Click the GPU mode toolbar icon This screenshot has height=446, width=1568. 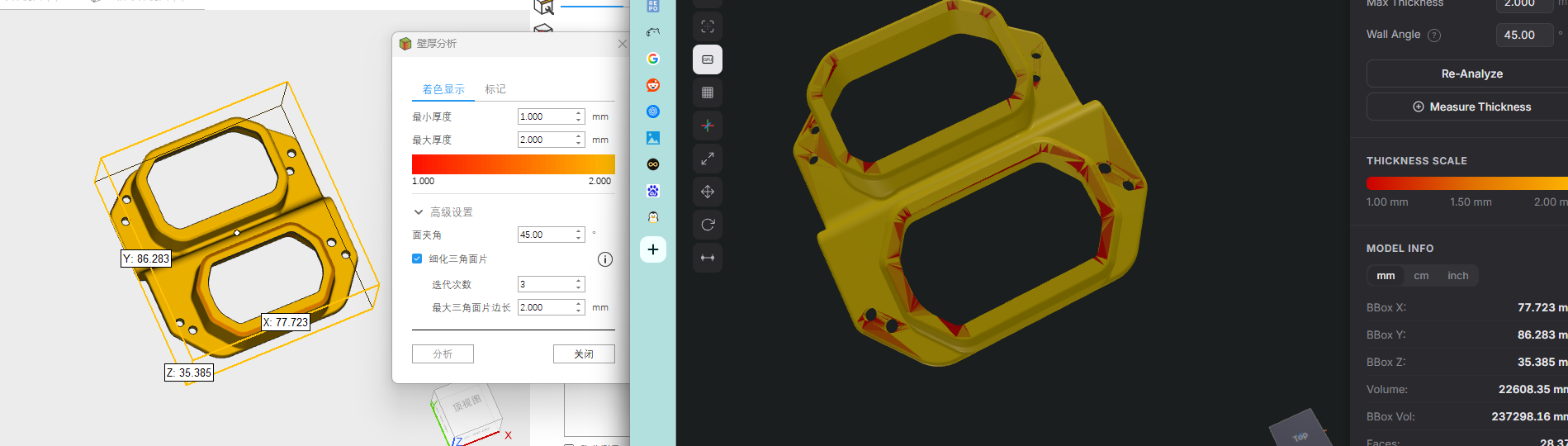point(708,59)
